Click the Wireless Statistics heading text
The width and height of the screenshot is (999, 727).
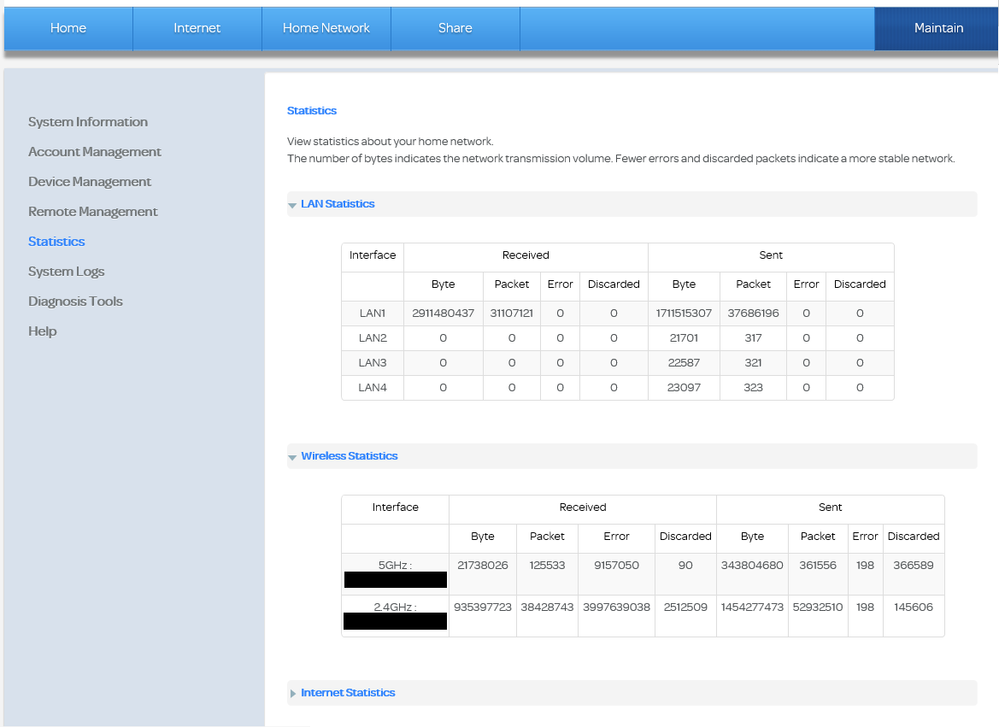point(349,456)
